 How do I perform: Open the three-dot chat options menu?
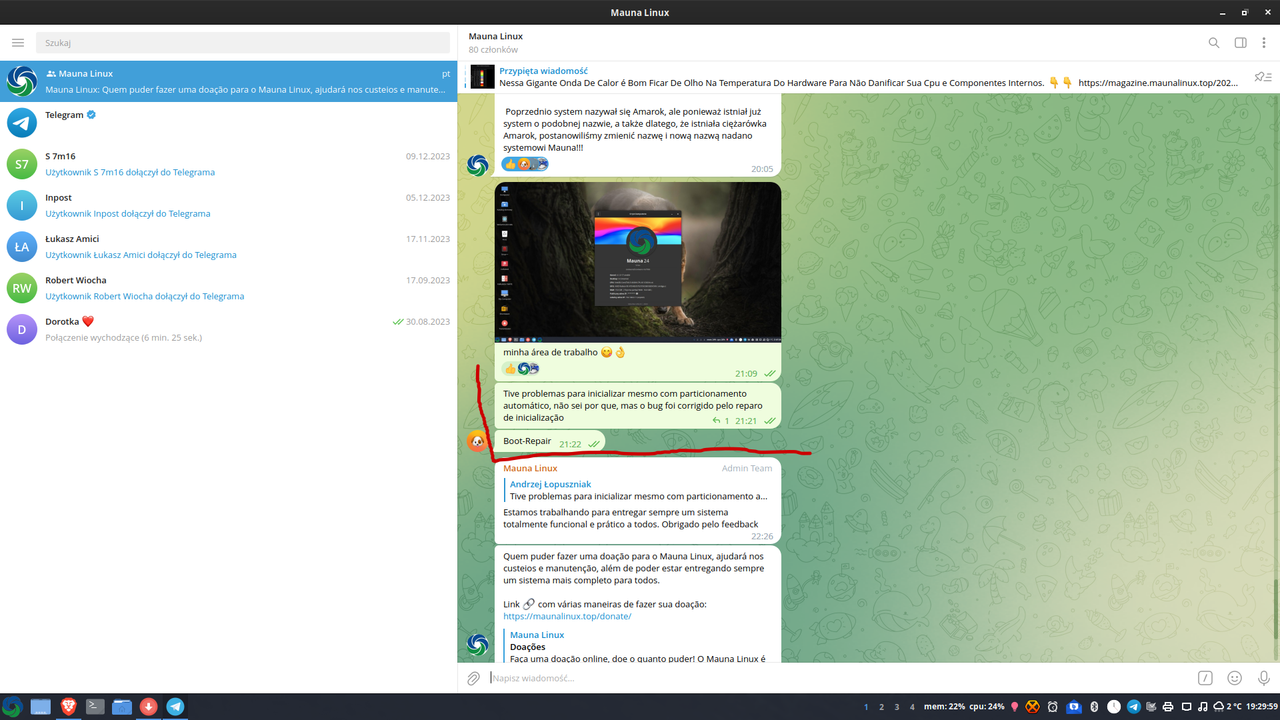[x=1264, y=43]
